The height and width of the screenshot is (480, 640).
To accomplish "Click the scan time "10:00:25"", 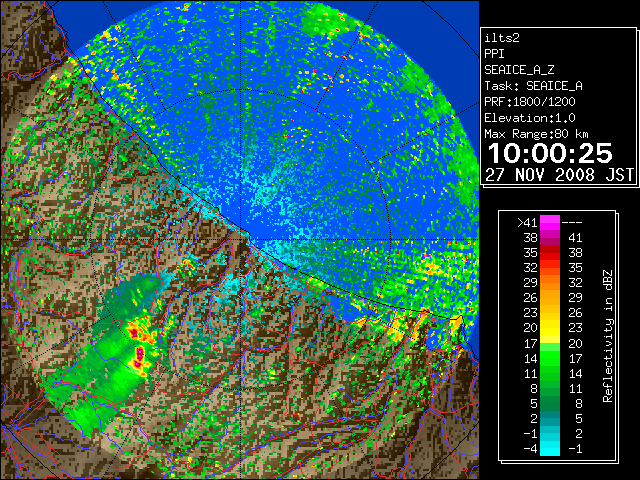I will [551, 153].
